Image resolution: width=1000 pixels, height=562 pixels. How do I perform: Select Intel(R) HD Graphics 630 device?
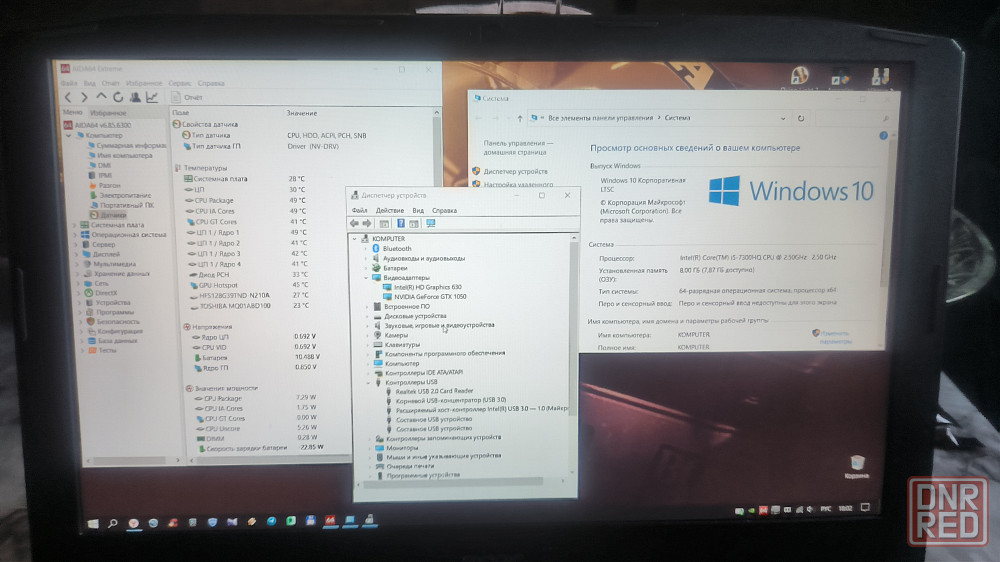pyautogui.click(x=422, y=287)
